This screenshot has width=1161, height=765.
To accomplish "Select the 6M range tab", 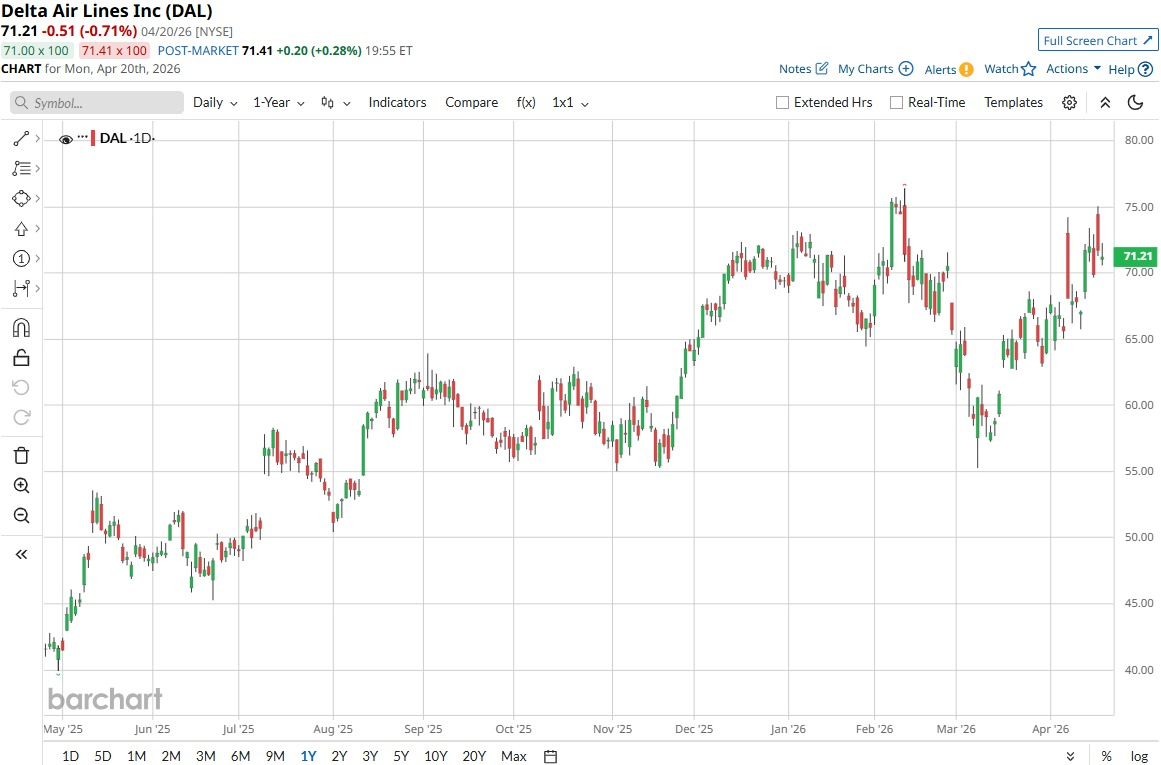I will (x=241, y=756).
